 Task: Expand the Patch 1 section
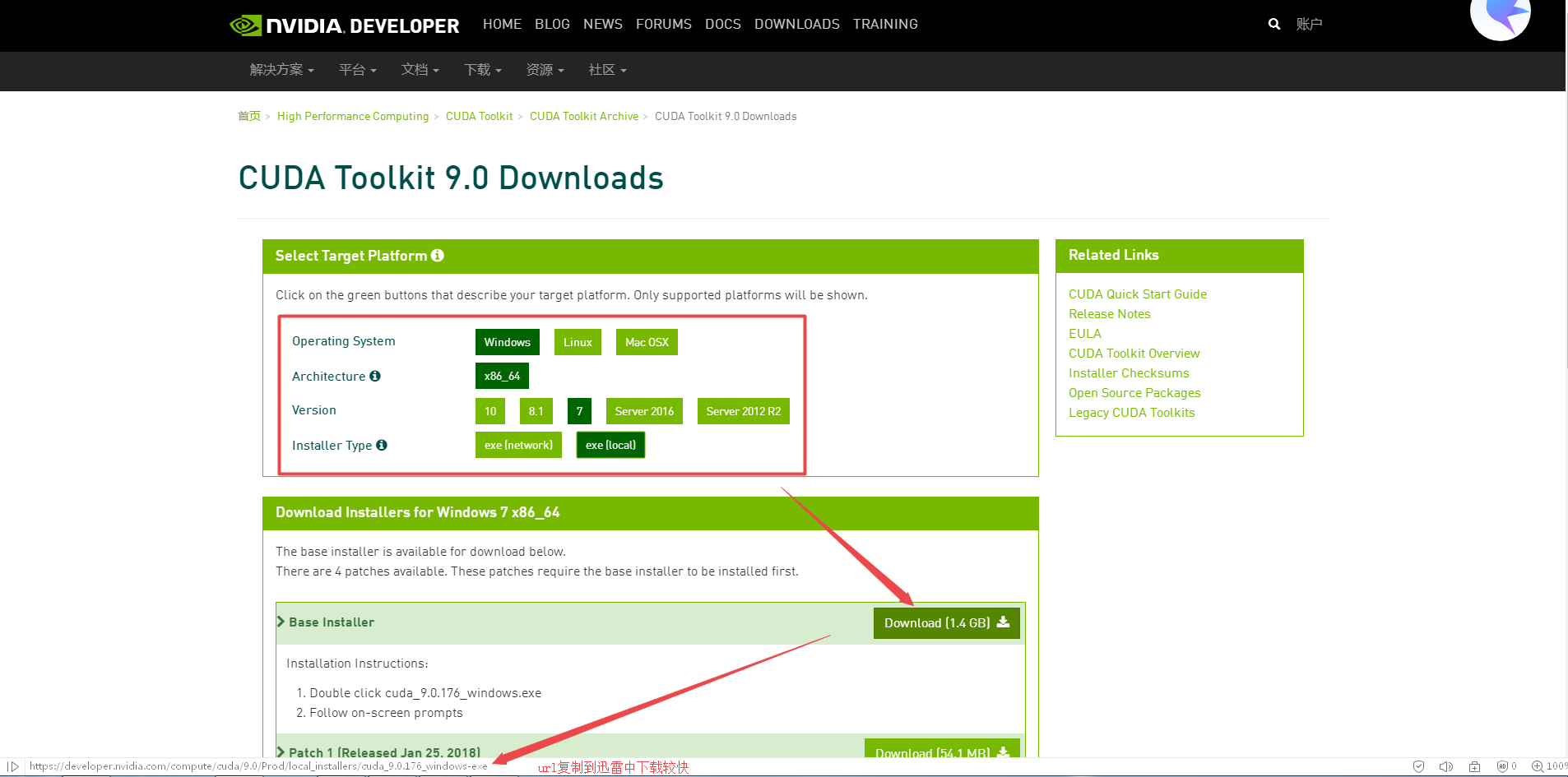(379, 752)
